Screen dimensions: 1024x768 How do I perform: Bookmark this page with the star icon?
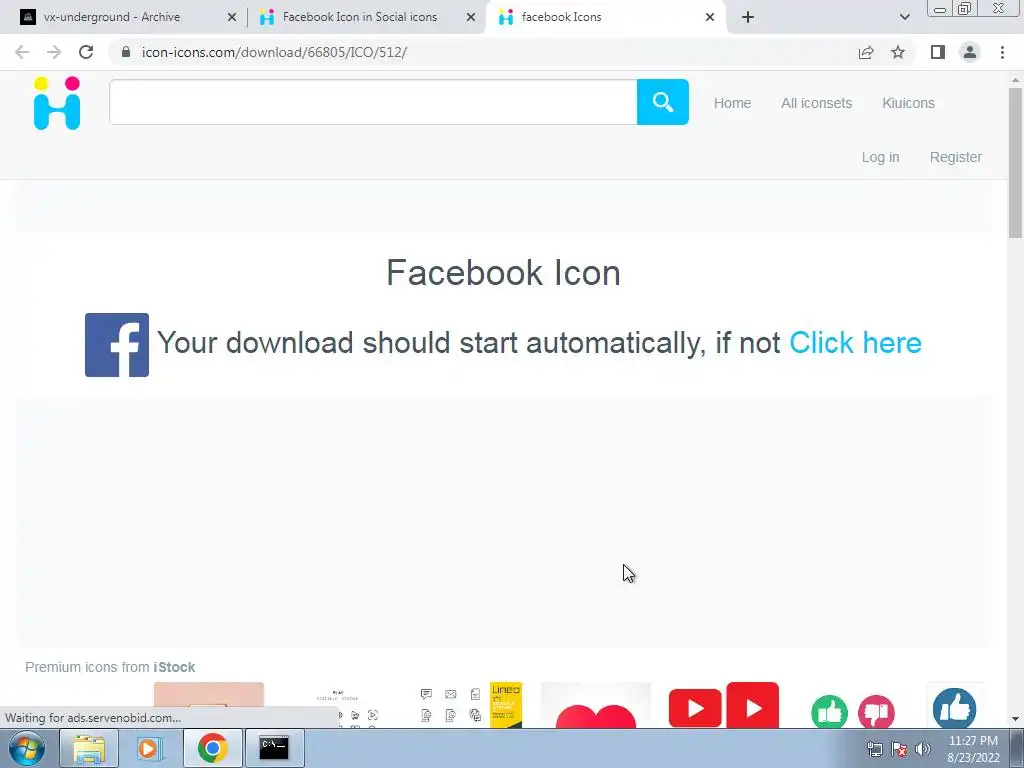click(898, 52)
